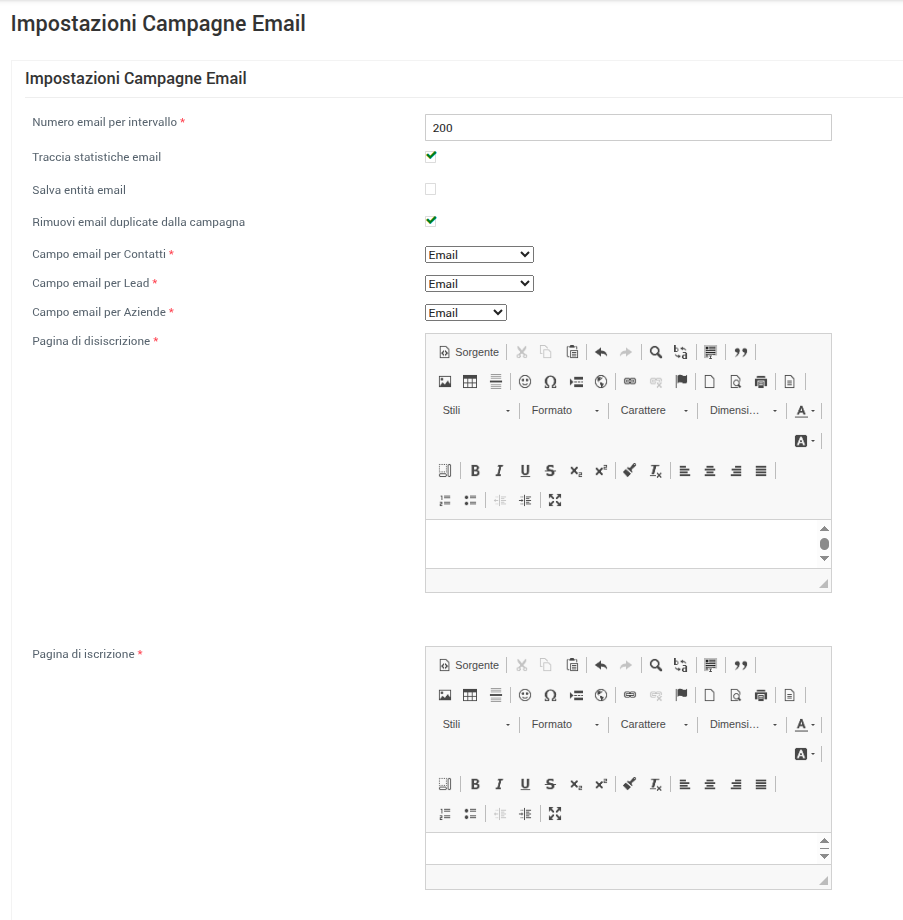The image size is (903, 920).
Task: Toggle Rimuovi email duplicate dalla campagna
Action: tap(431, 221)
